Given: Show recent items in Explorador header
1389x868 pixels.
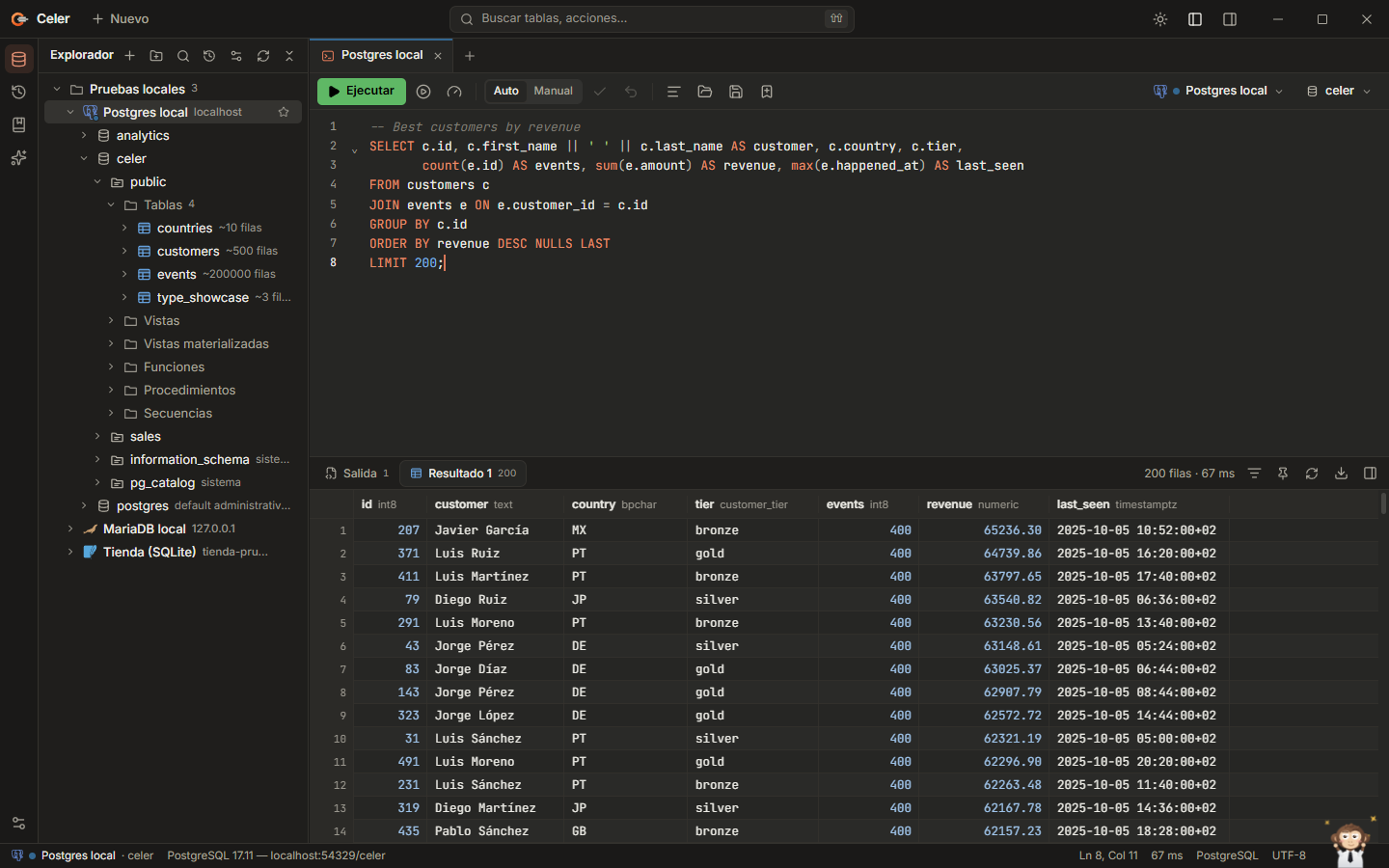Looking at the screenshot, I should (209, 56).
